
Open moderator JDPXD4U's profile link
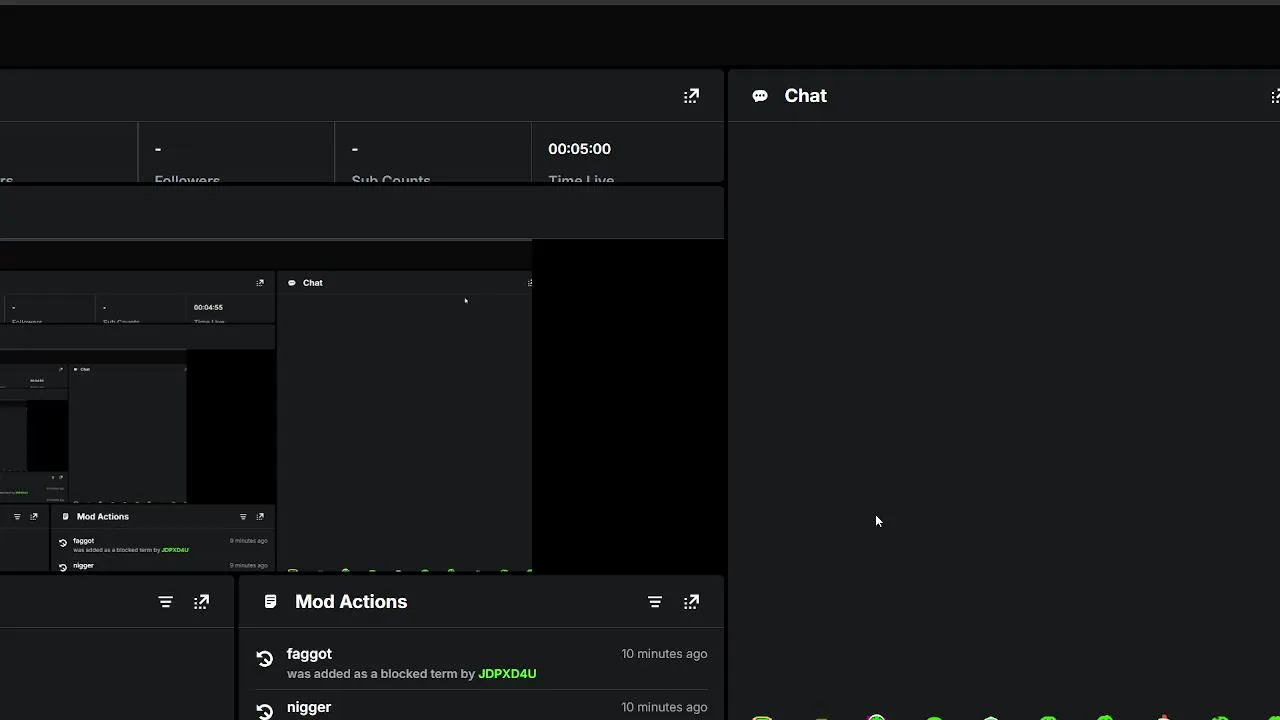point(507,674)
